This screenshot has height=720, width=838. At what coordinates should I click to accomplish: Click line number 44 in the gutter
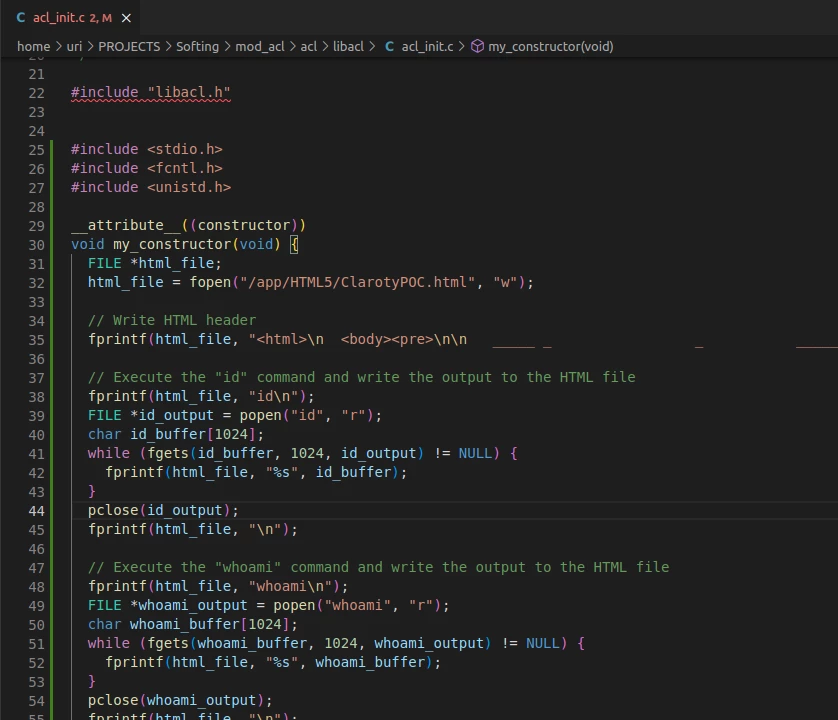coord(36,510)
